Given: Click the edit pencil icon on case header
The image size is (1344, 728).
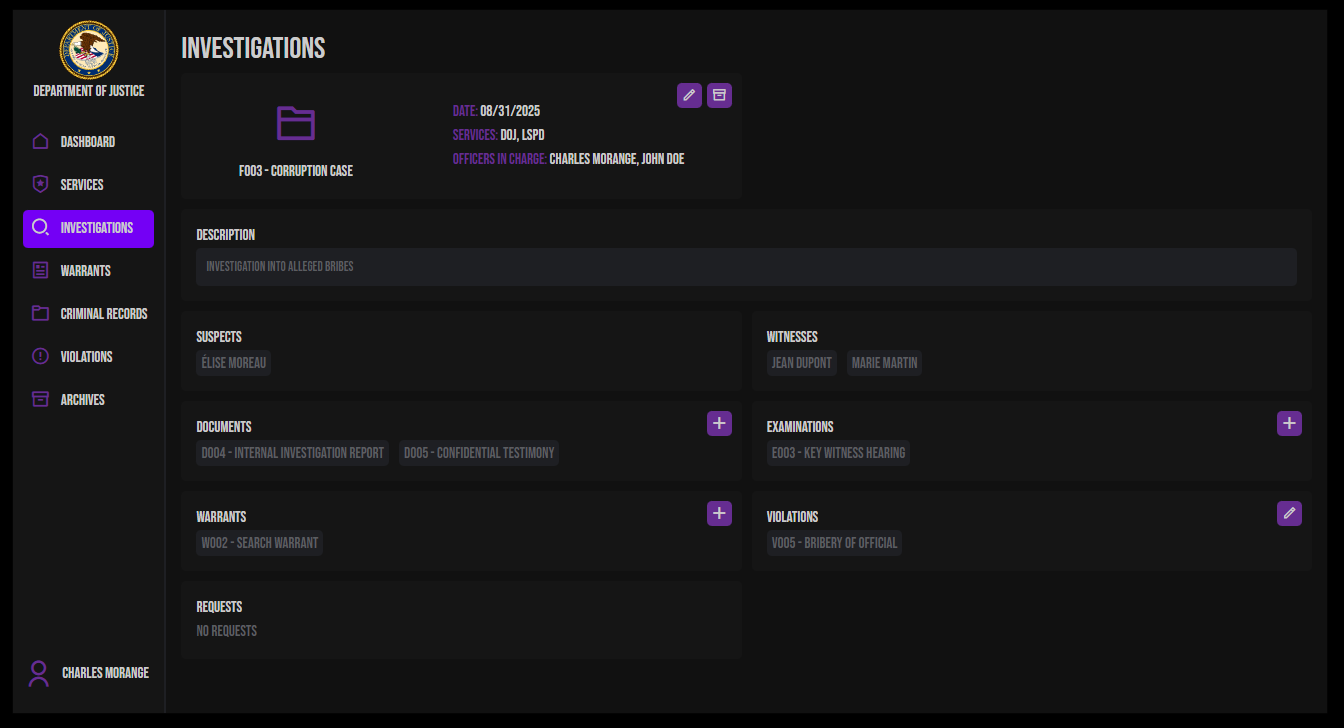Looking at the screenshot, I should [689, 96].
